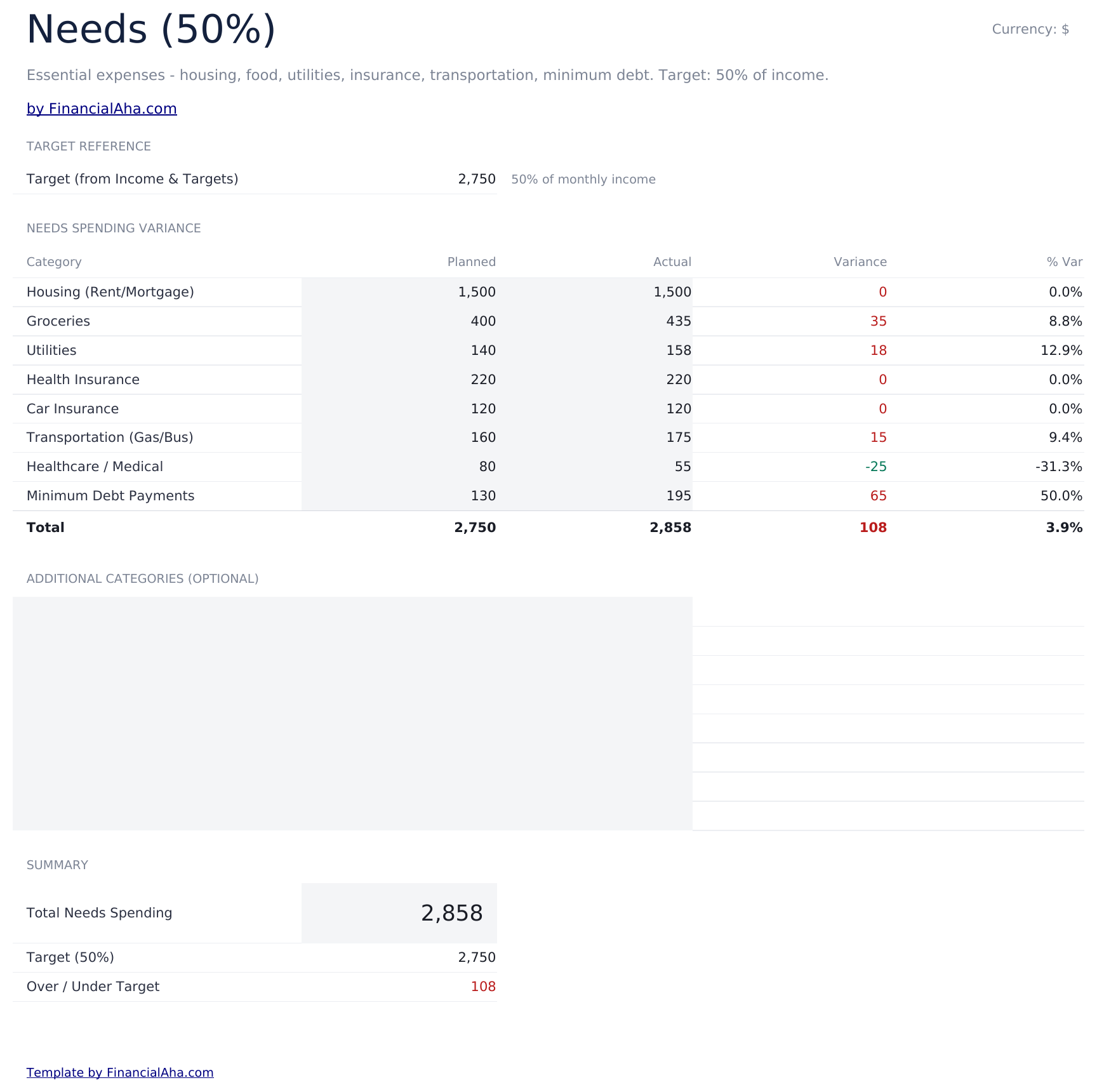Select the target value 2,750 in Target Reference
This screenshot has height=1092, width=1097.
click(x=477, y=179)
